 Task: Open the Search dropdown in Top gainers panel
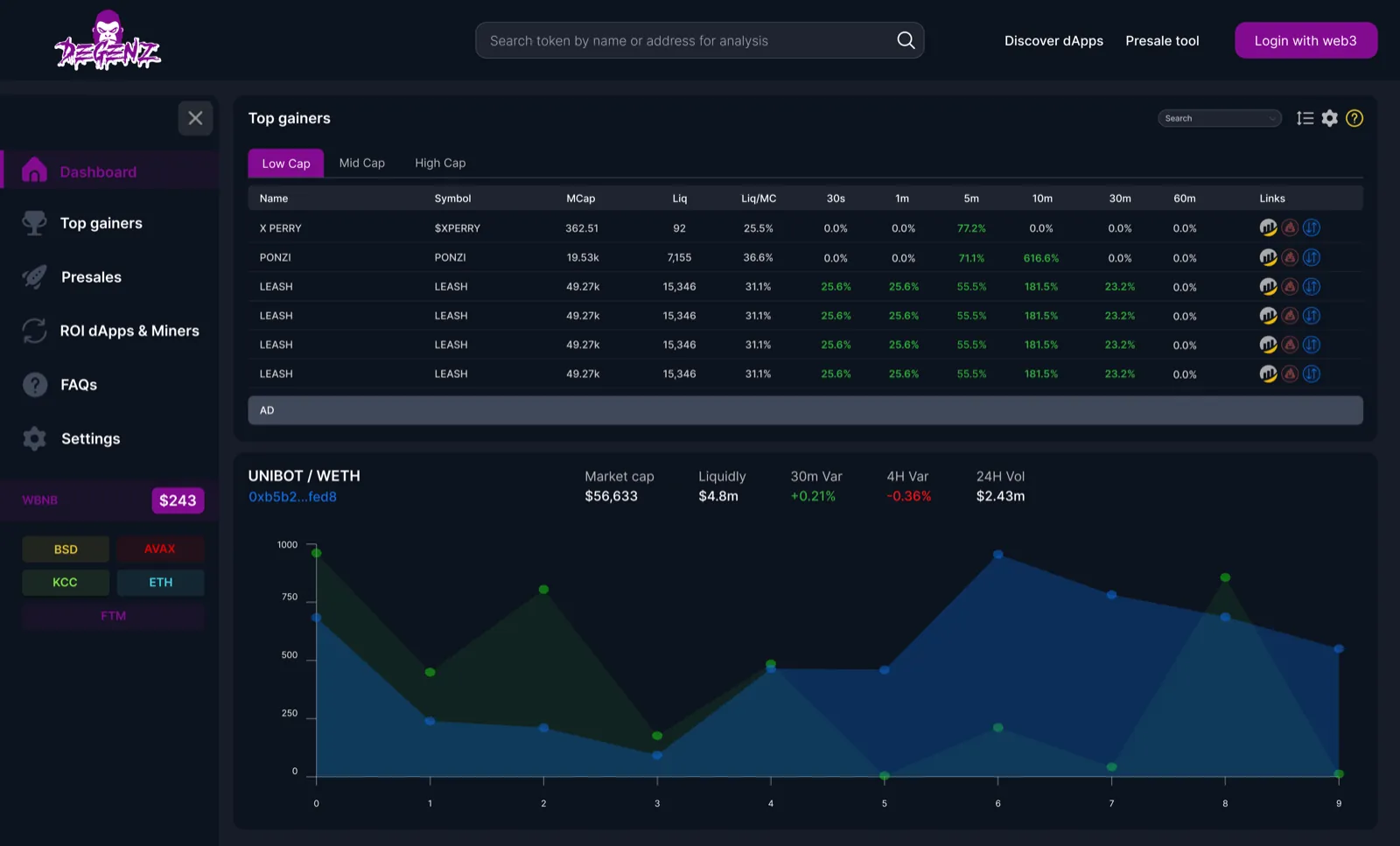1220,118
